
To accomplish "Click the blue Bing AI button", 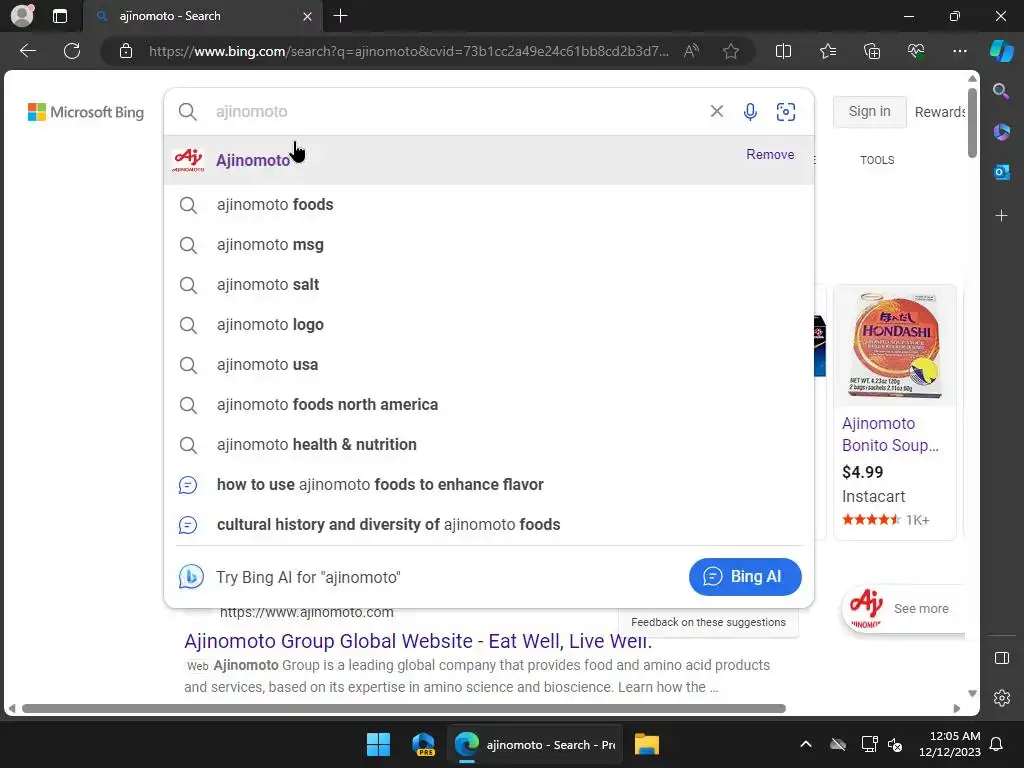I will point(744,577).
